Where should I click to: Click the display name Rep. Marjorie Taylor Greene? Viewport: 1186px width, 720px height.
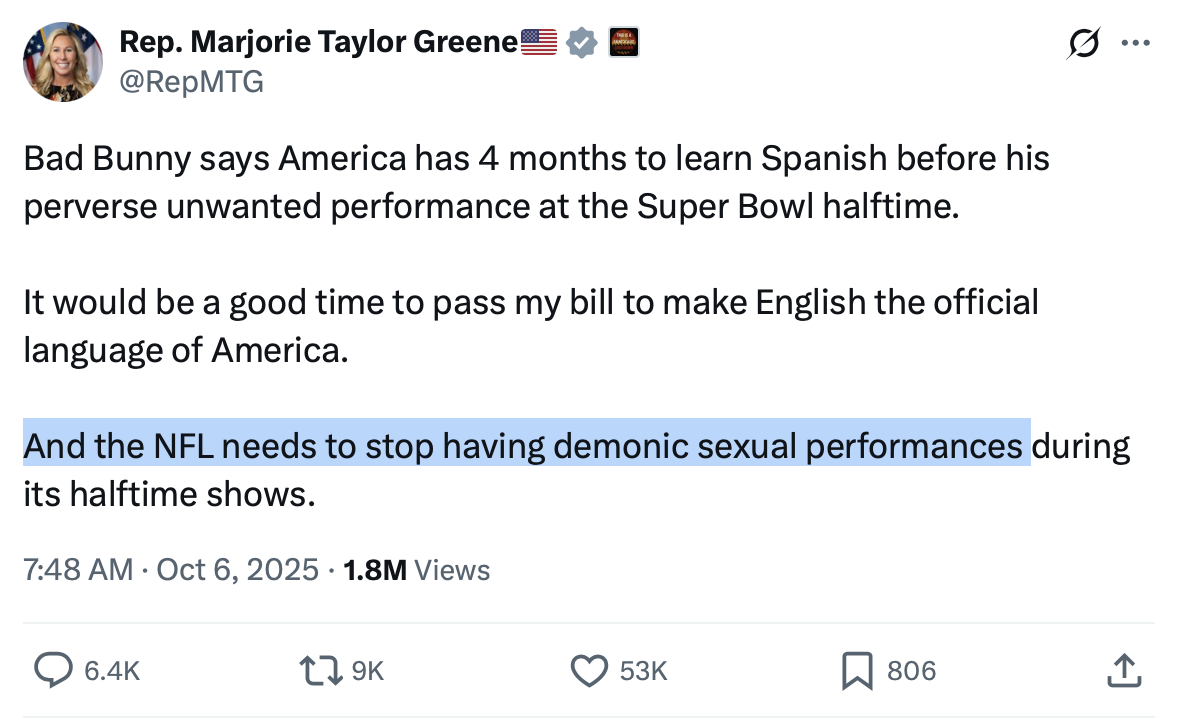pos(319,43)
